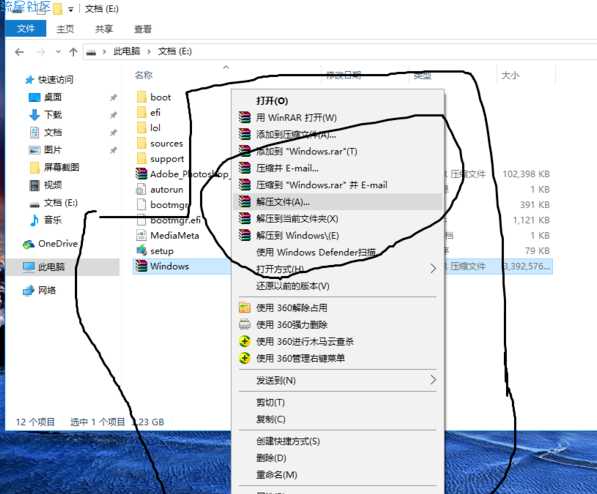Choose 用 WinRAR 打开(W)
The image size is (597, 494).
[337, 117]
